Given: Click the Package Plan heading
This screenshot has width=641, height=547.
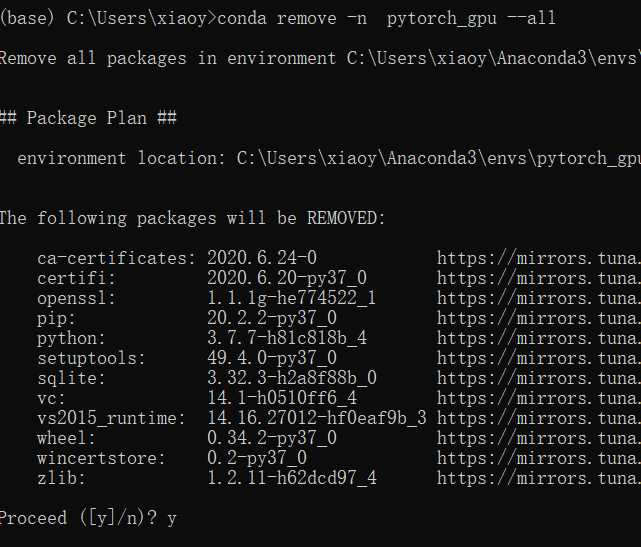Looking at the screenshot, I should pyautogui.click(x=88, y=118).
